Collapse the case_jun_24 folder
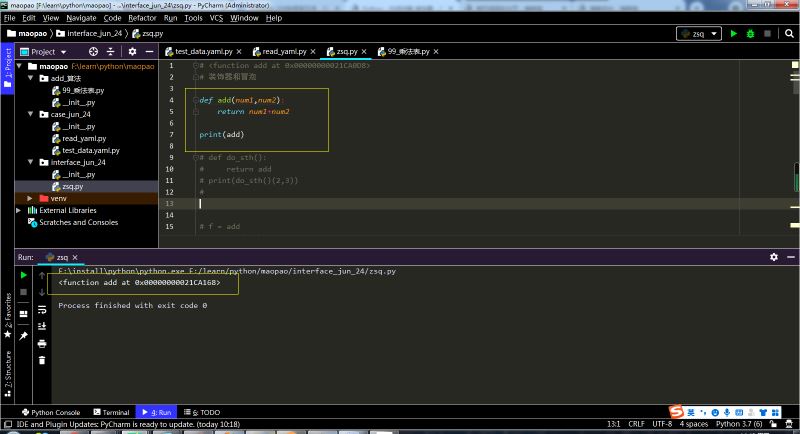The width and height of the screenshot is (800, 434). (x=31, y=114)
